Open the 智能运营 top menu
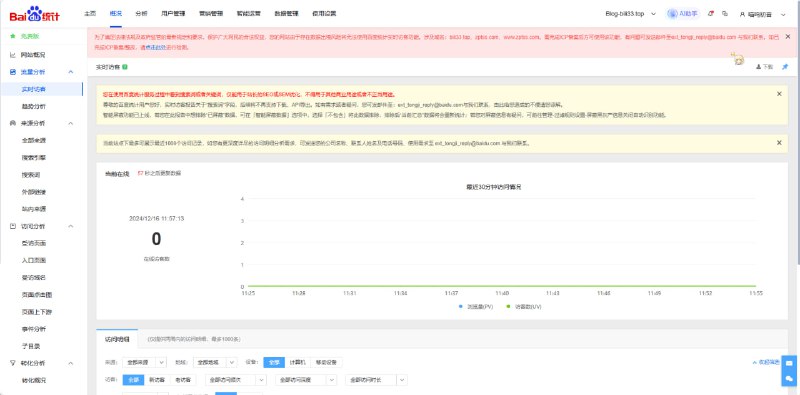This screenshot has height=395, width=800. click(x=248, y=14)
